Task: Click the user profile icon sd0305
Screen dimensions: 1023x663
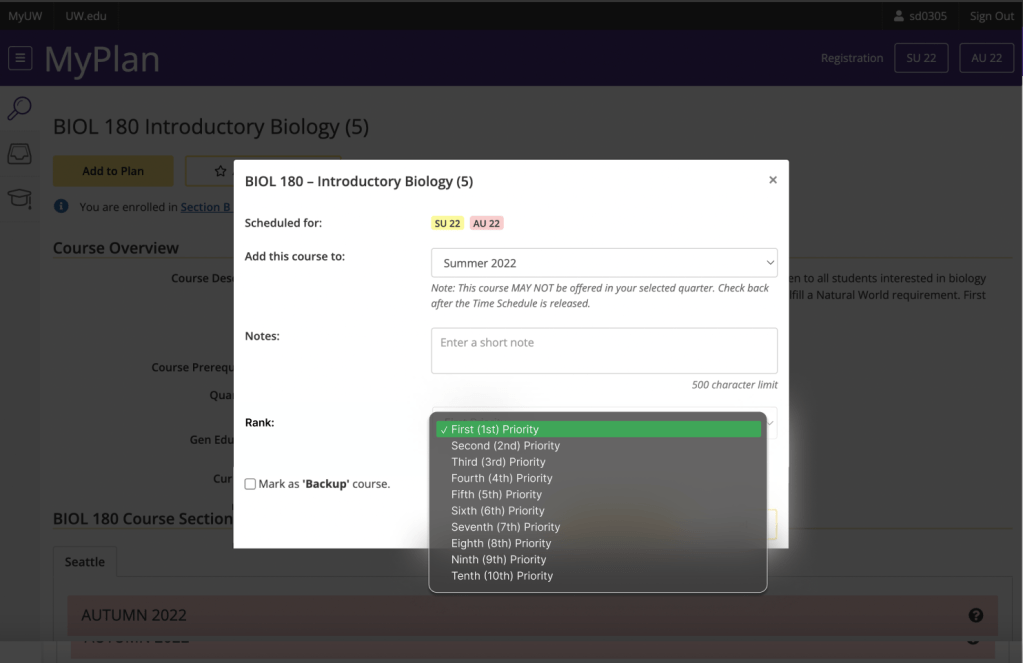Action: pos(898,16)
